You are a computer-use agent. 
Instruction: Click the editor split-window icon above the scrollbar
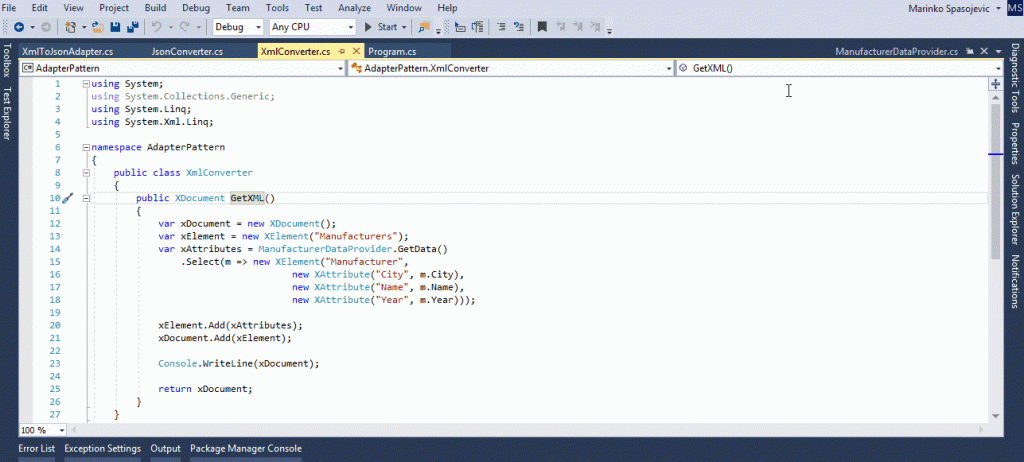pyautogui.click(x=995, y=85)
